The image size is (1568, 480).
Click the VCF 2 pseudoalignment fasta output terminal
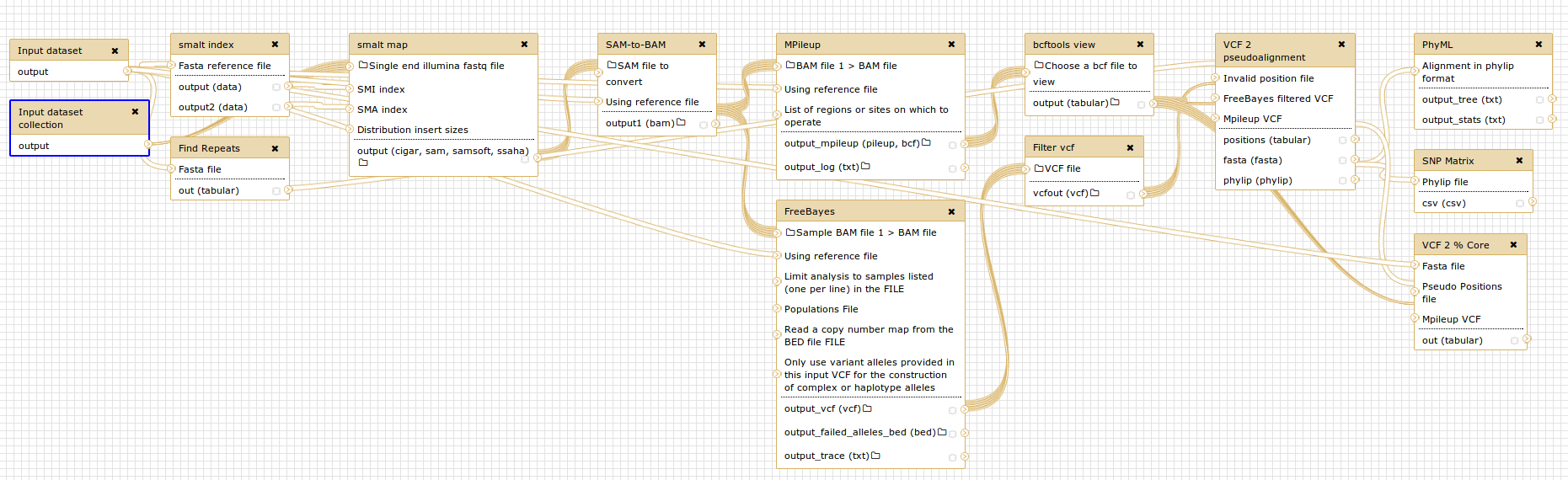[x=1355, y=159]
